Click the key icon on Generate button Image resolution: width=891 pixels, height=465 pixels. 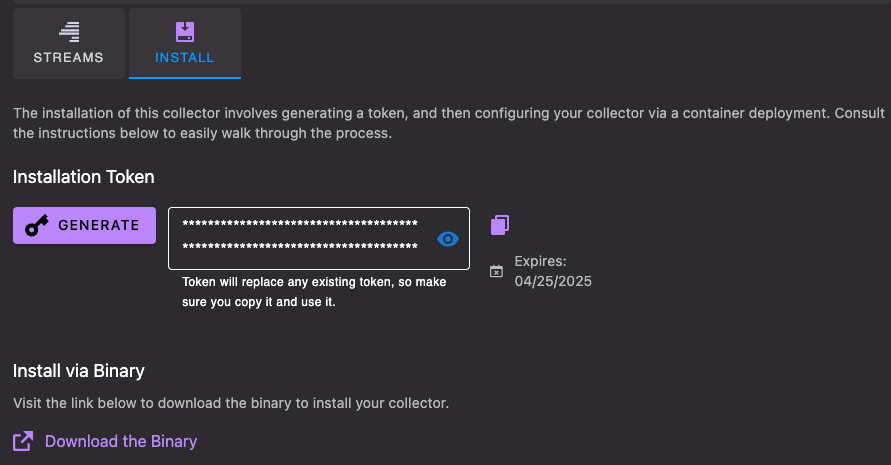[38, 226]
